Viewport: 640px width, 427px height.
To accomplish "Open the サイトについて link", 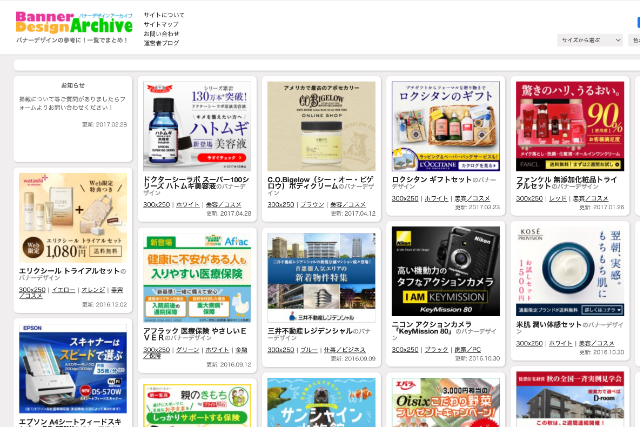I will [164, 15].
